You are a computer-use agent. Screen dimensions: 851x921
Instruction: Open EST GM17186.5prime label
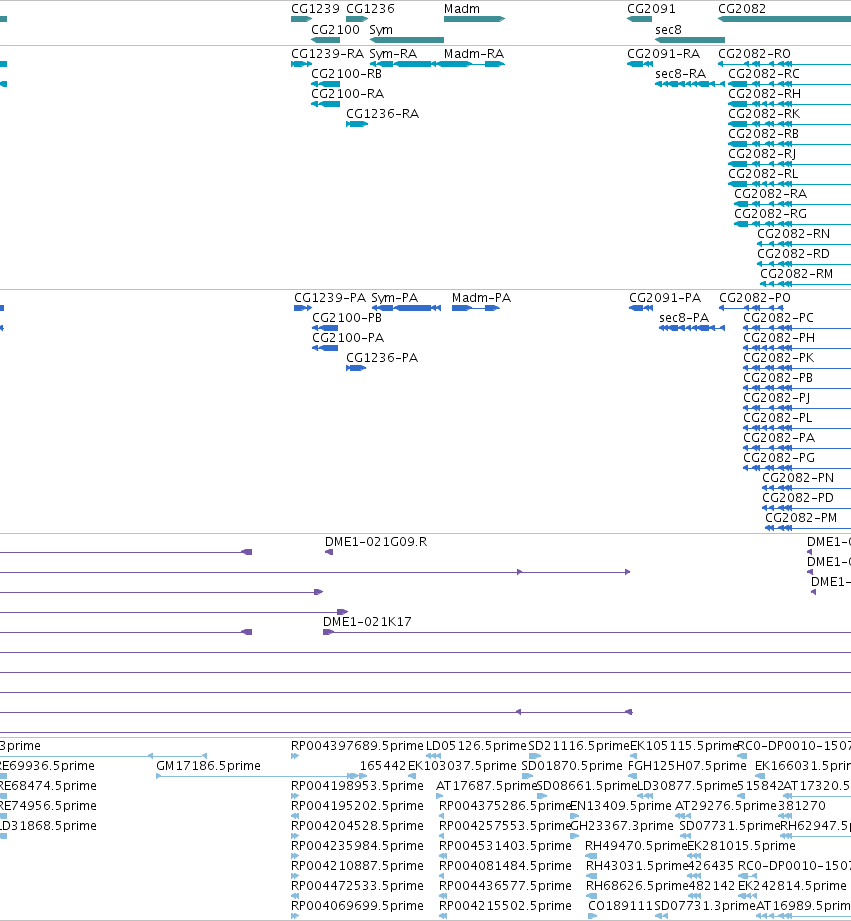[208, 766]
